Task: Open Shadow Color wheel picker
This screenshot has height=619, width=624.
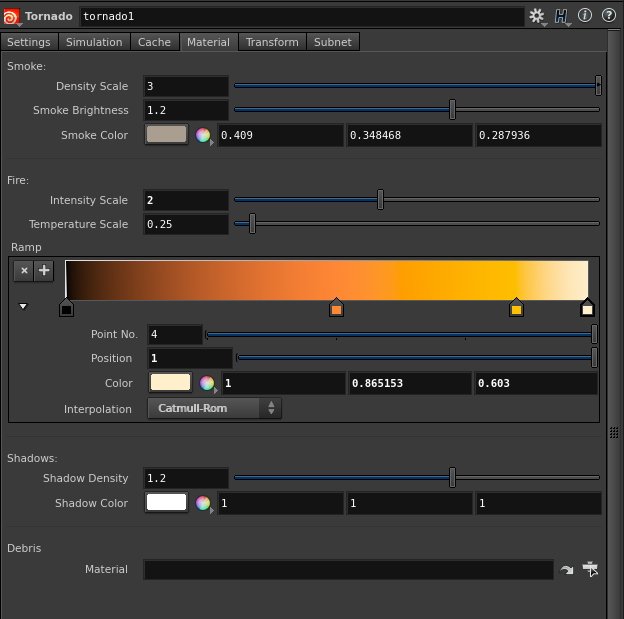Action: coord(203,503)
